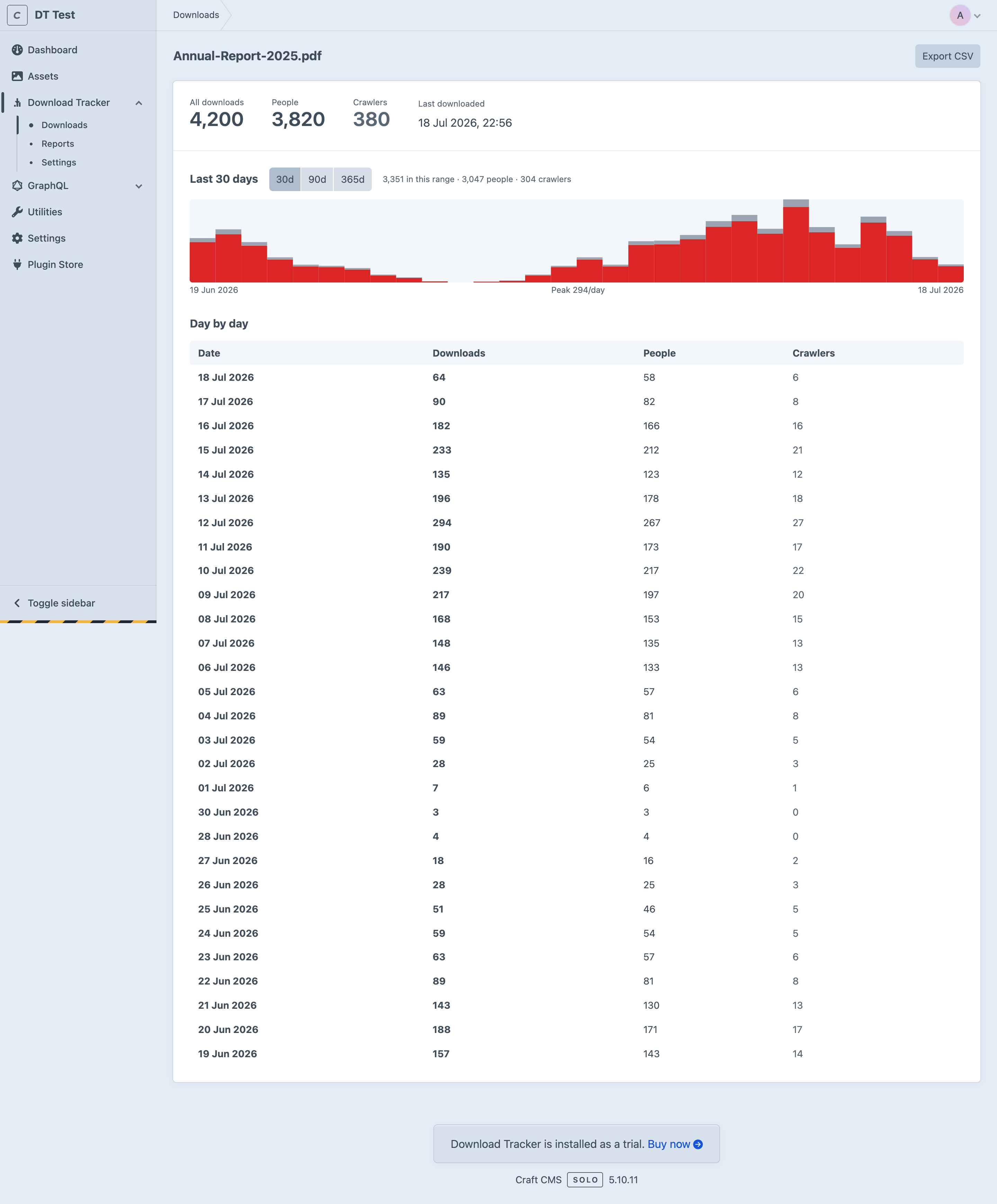Click the Day by day heading
The height and width of the screenshot is (1204, 997).
tap(219, 324)
